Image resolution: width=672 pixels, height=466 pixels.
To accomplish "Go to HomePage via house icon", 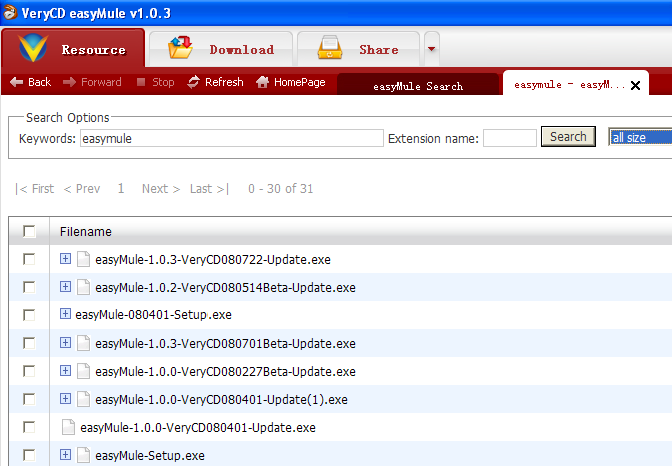I will 263,82.
